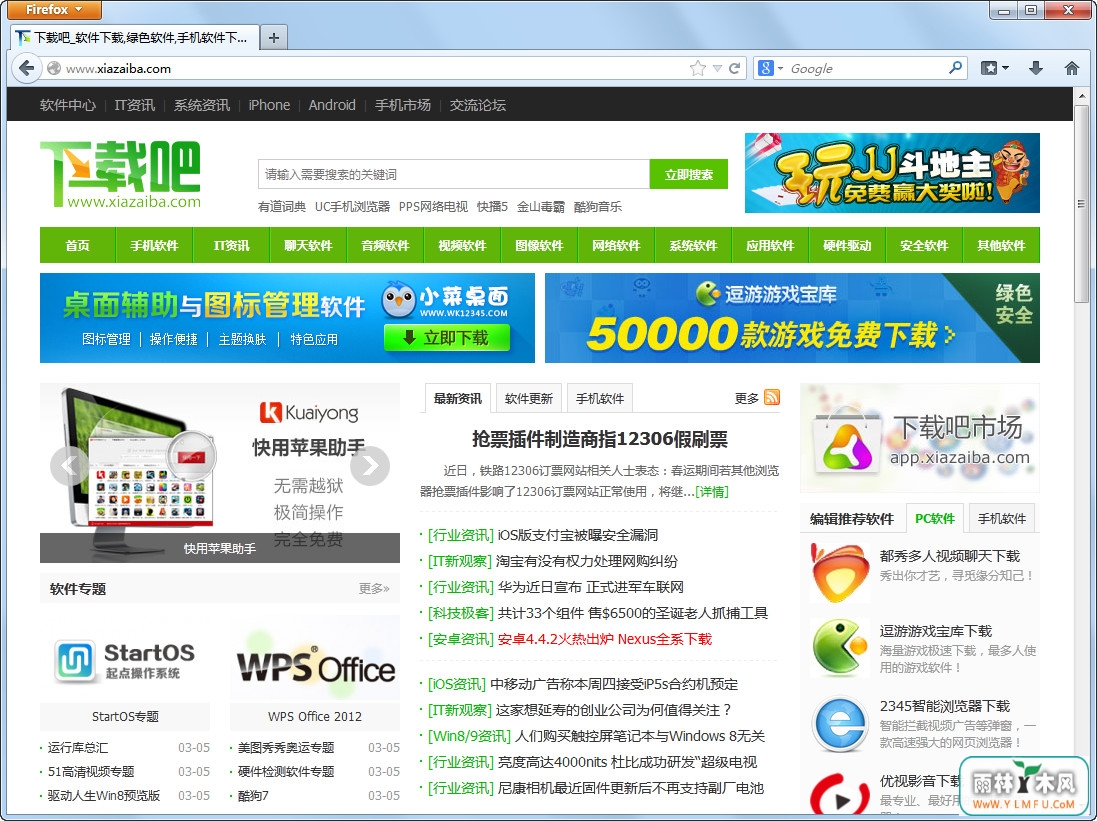This screenshot has width=1097, height=821.
Task: Click the 都秀多人视频聊天 app icon
Action: pyautogui.click(x=840, y=573)
